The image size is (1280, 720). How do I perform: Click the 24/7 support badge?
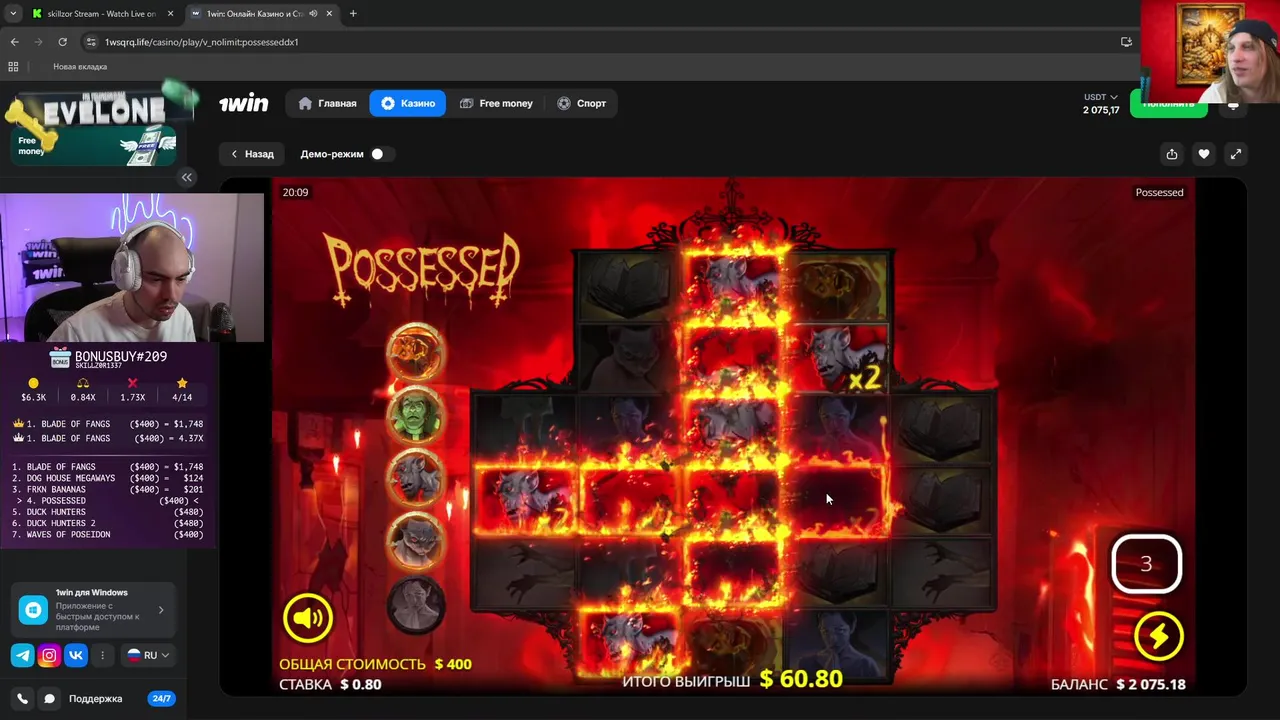(x=161, y=699)
